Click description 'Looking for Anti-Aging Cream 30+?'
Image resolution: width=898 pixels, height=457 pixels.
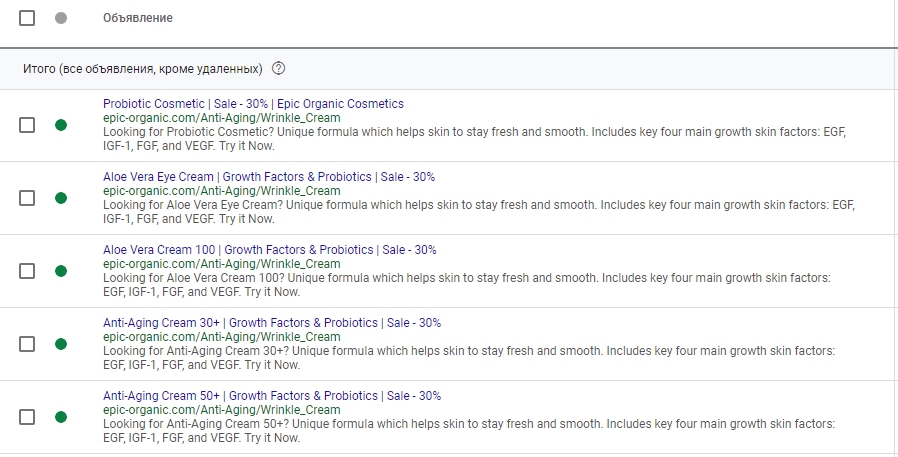(469, 358)
